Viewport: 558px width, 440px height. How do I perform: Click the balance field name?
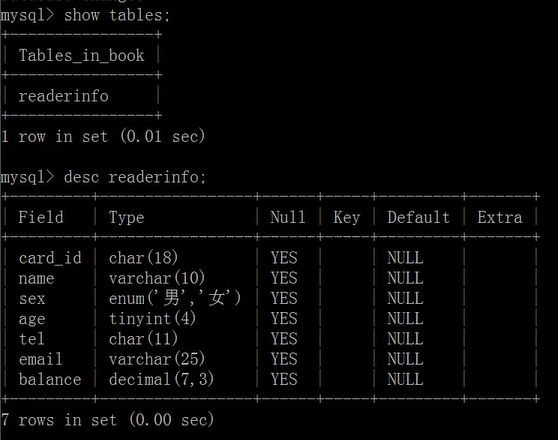pyautogui.click(x=50, y=379)
